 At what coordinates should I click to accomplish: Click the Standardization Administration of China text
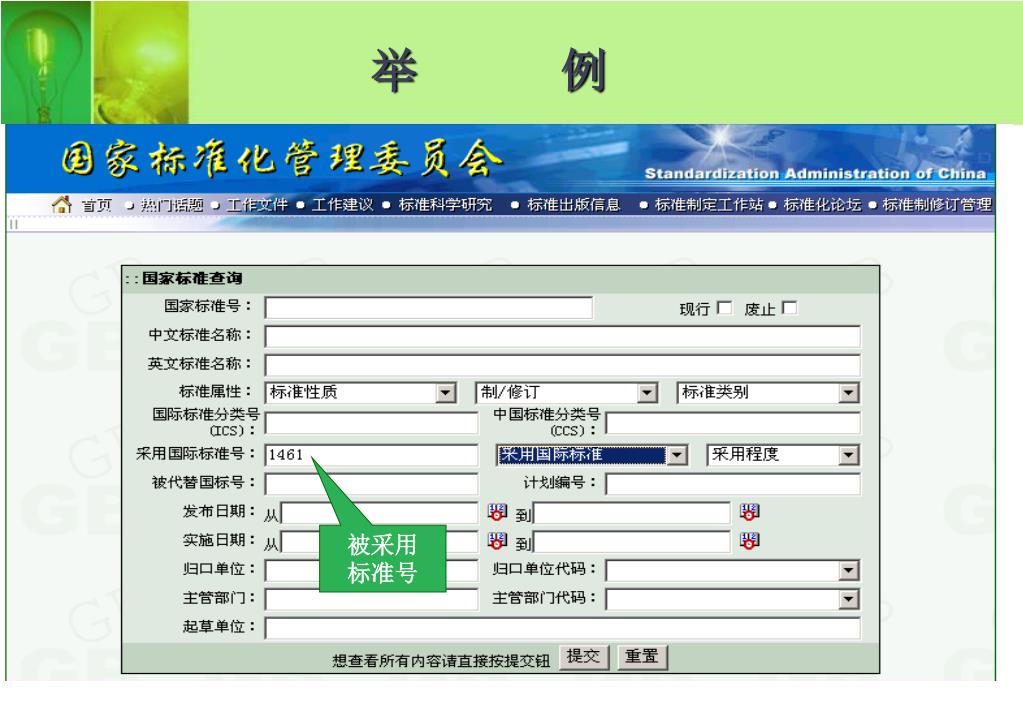pyautogui.click(x=815, y=174)
